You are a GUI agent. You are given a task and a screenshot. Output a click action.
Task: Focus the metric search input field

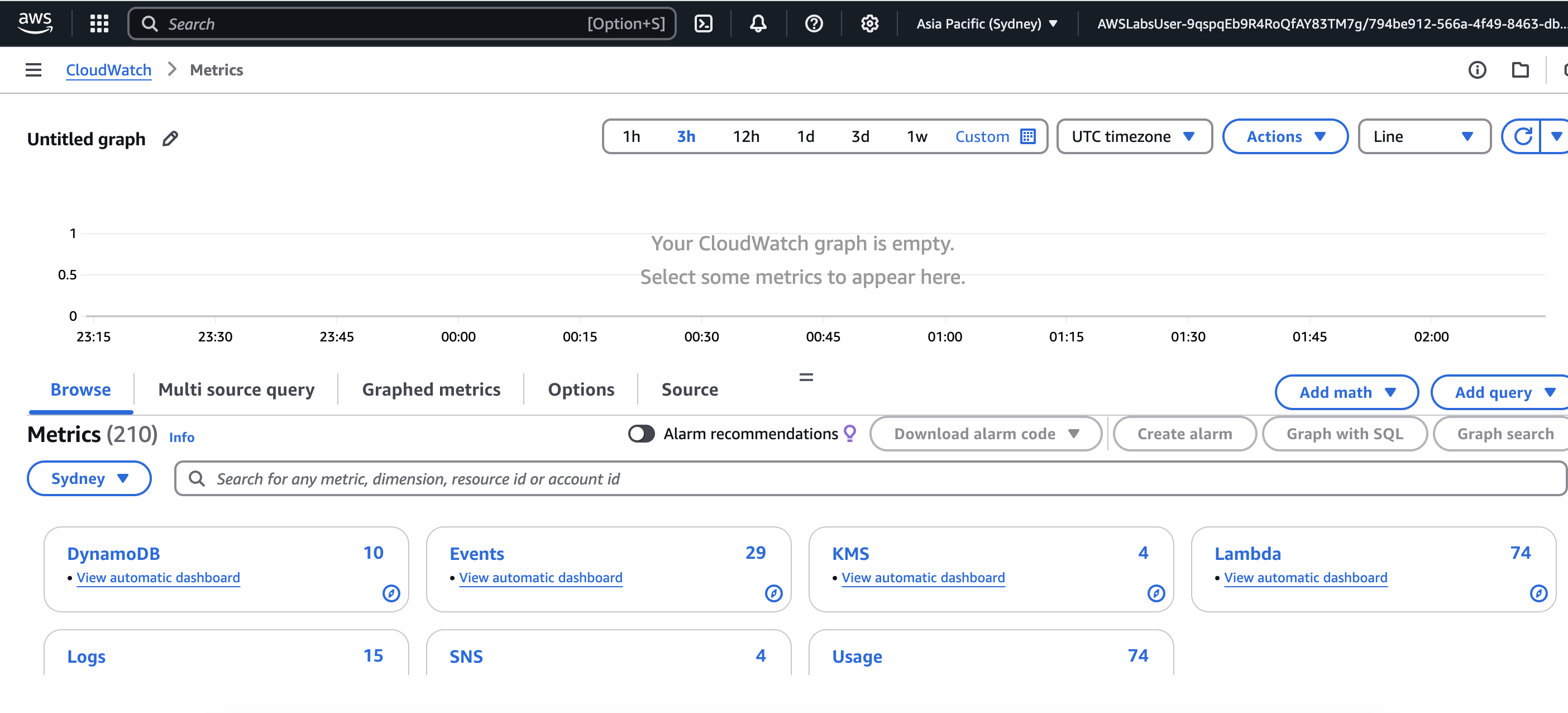click(x=871, y=478)
